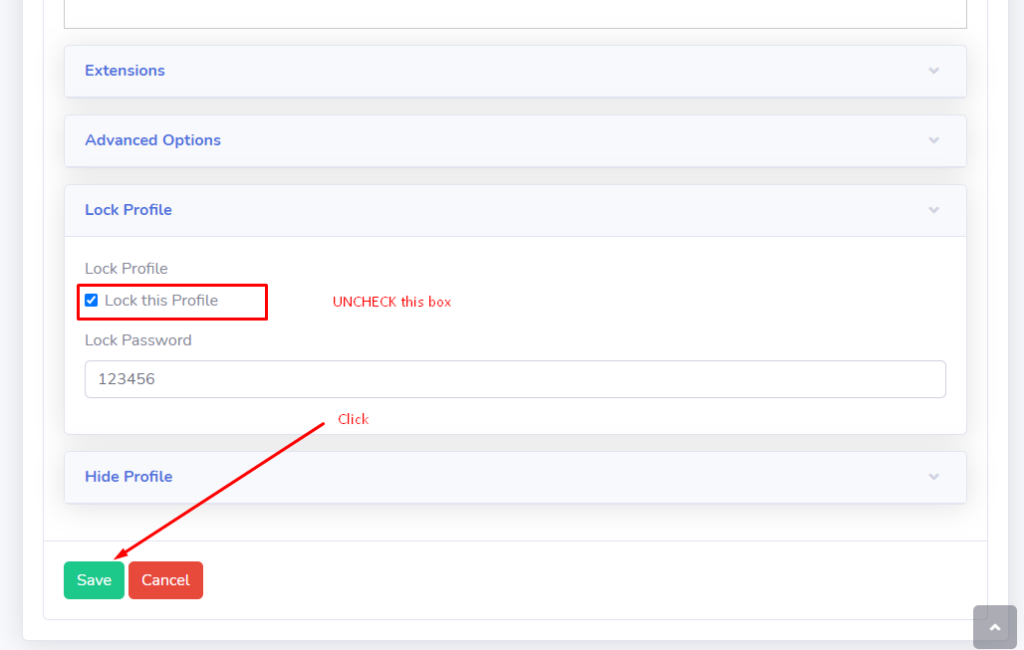Expand the Hide Profile chevron
The width and height of the screenshot is (1024, 650).
coord(934,477)
